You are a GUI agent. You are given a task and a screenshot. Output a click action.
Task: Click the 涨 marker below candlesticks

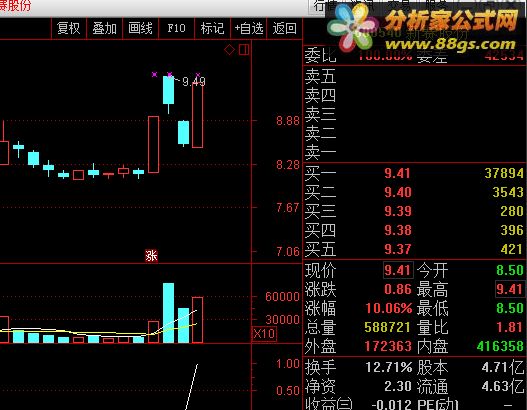pyautogui.click(x=151, y=256)
